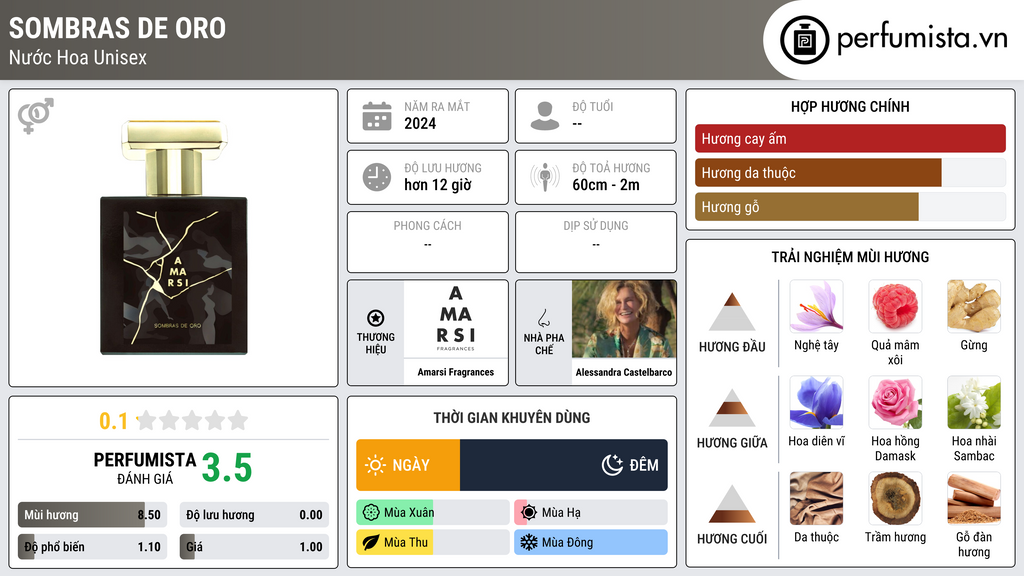
Task: Click the clock icon beside Độ lưu hương
Action: 377,177
